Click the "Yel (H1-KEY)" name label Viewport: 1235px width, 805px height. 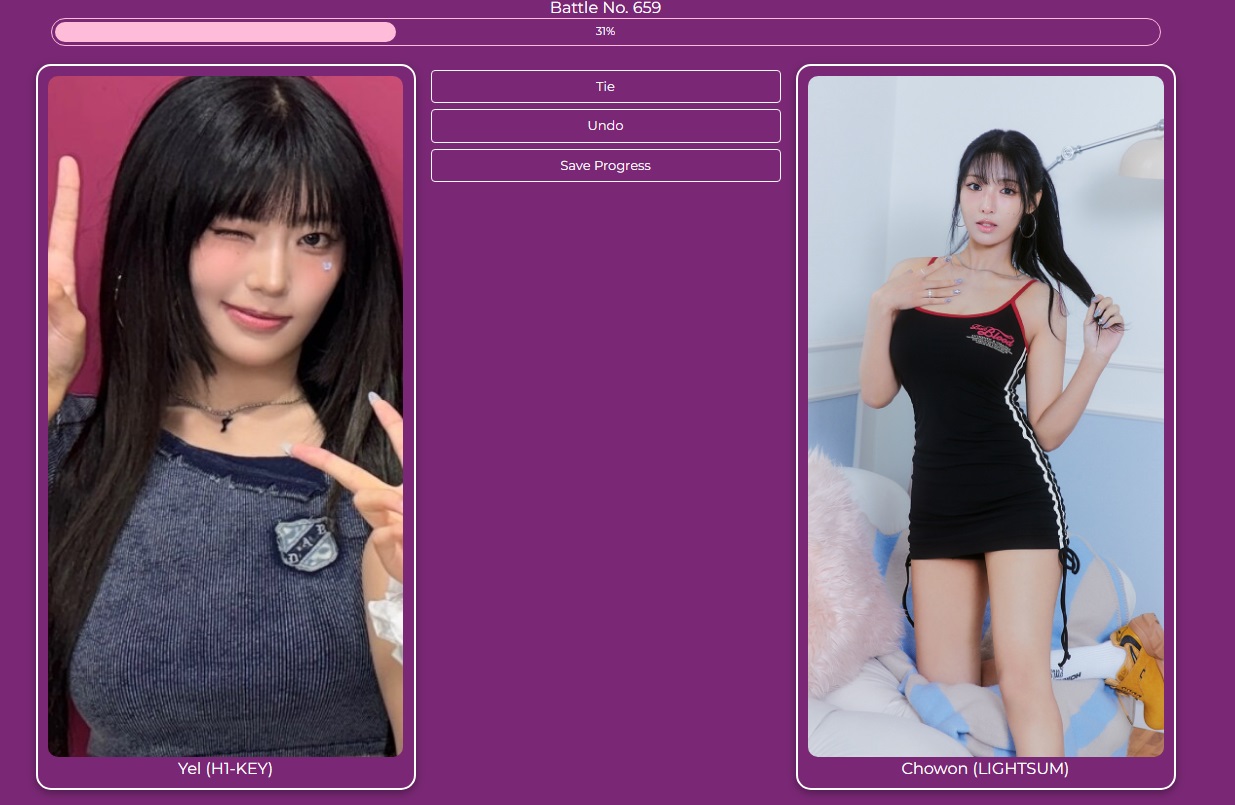[225, 769]
